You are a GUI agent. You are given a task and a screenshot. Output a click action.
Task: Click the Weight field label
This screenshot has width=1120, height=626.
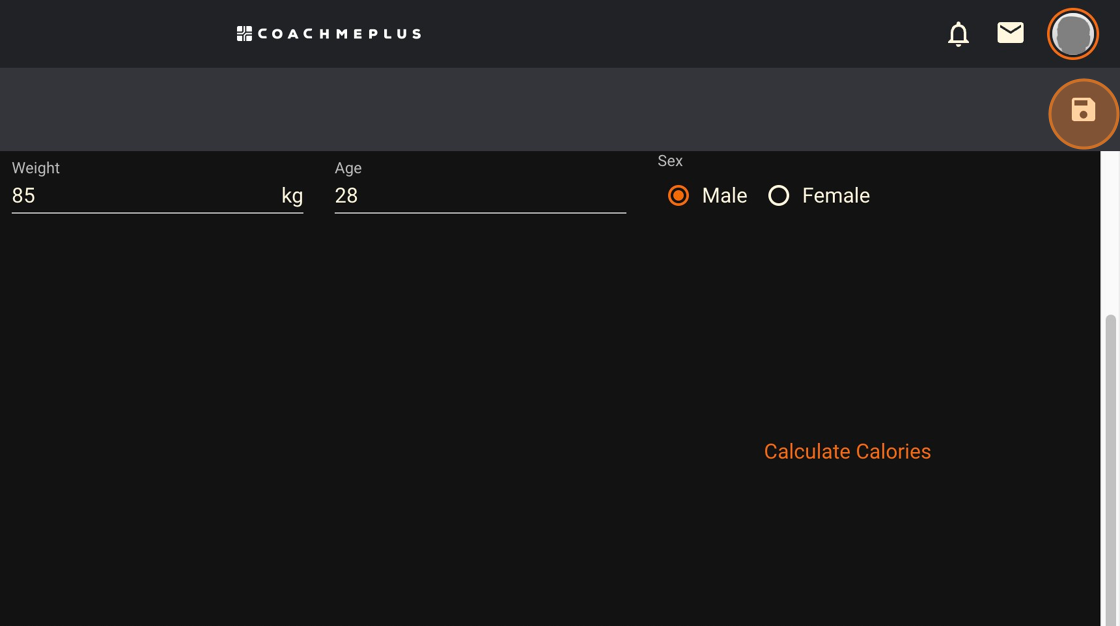coord(35,168)
